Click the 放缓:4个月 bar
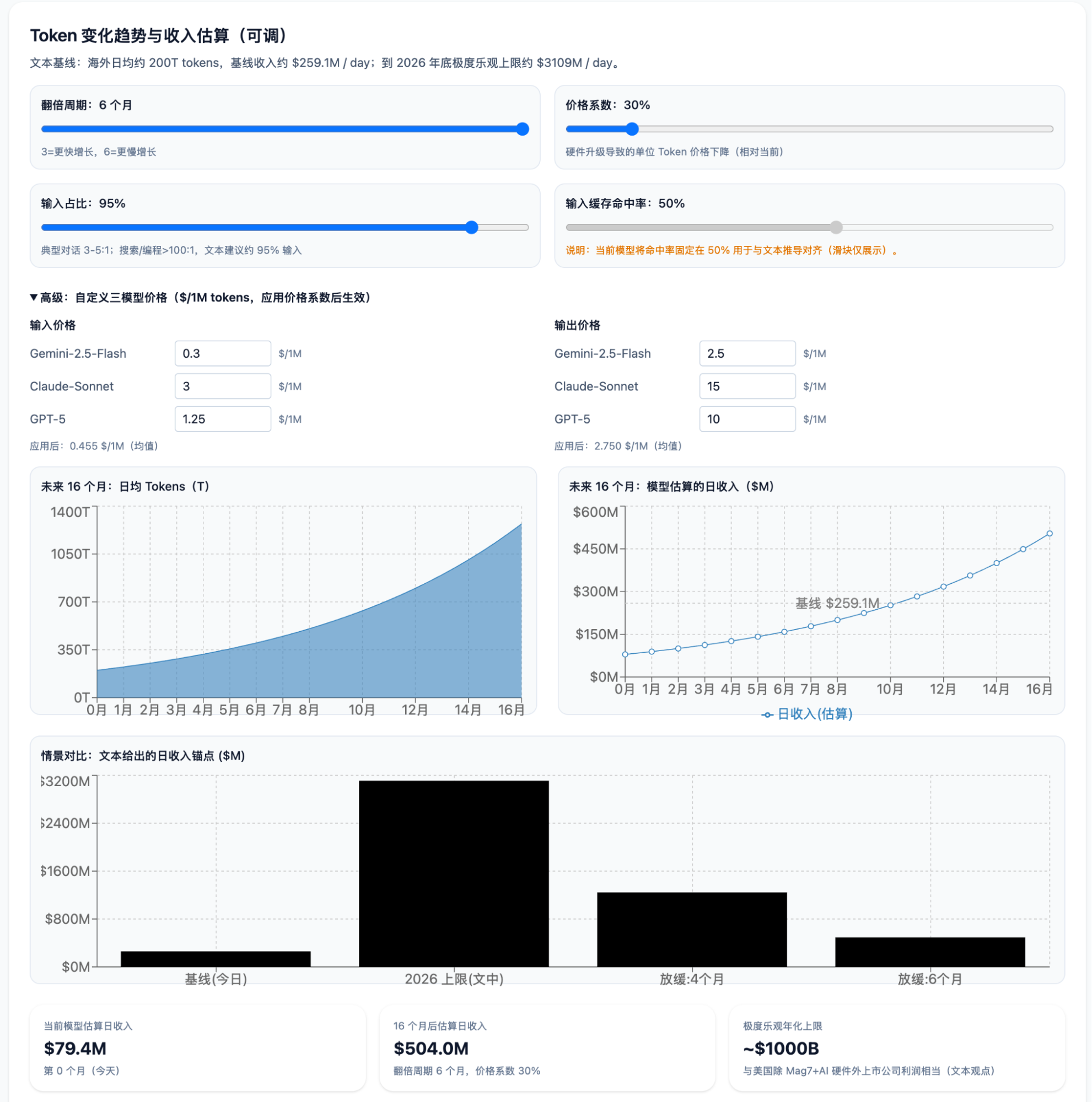Screen dimensions: 1092x1102 click(692, 930)
